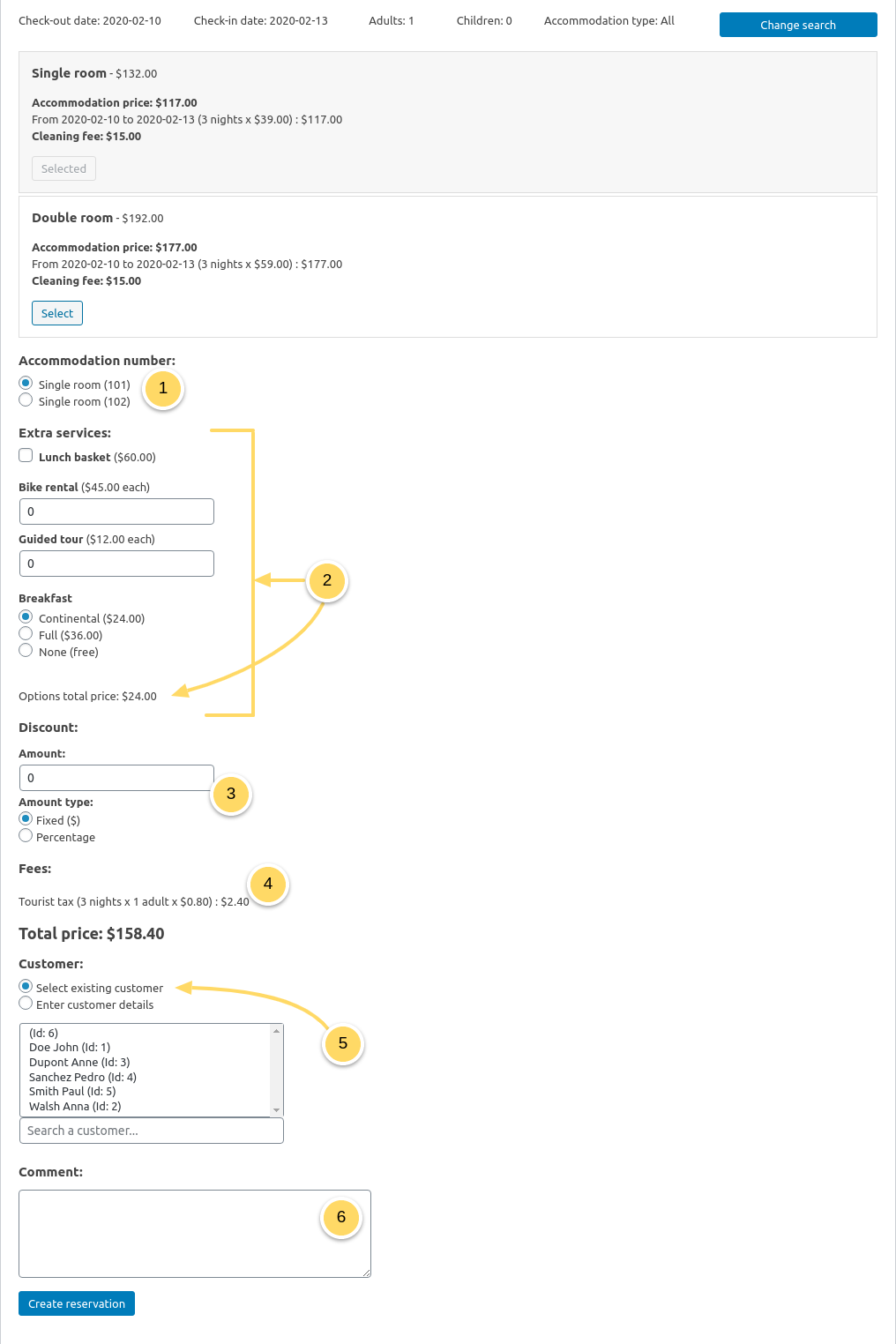Enable the Lunch basket extra service
The image size is (896, 1344).
[26, 454]
